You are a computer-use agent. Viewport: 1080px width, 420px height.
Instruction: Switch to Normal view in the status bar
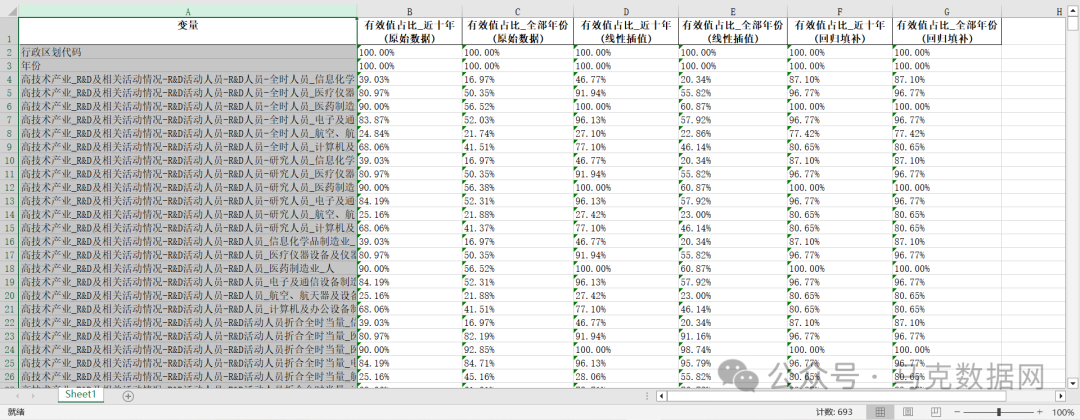(880, 412)
